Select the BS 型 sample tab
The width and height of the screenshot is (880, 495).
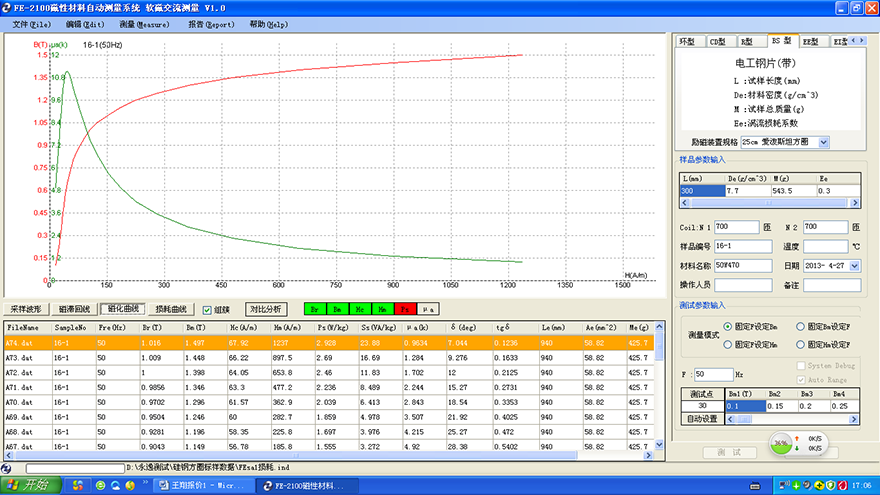point(782,40)
